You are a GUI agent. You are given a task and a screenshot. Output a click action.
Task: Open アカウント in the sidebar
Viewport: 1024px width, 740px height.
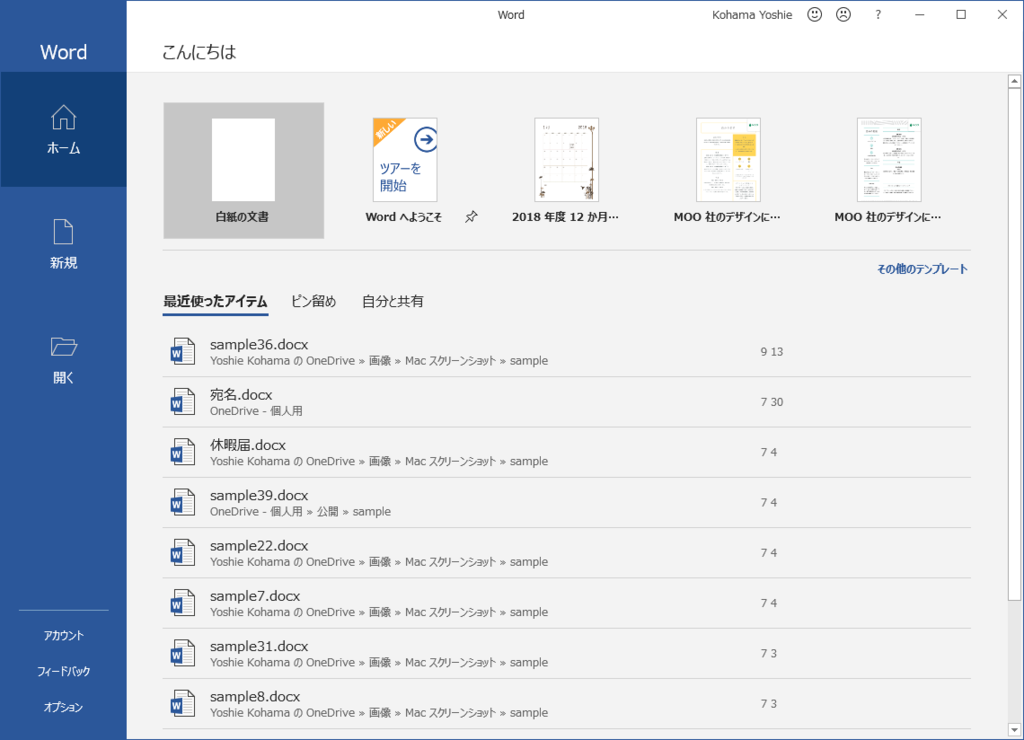click(63, 635)
